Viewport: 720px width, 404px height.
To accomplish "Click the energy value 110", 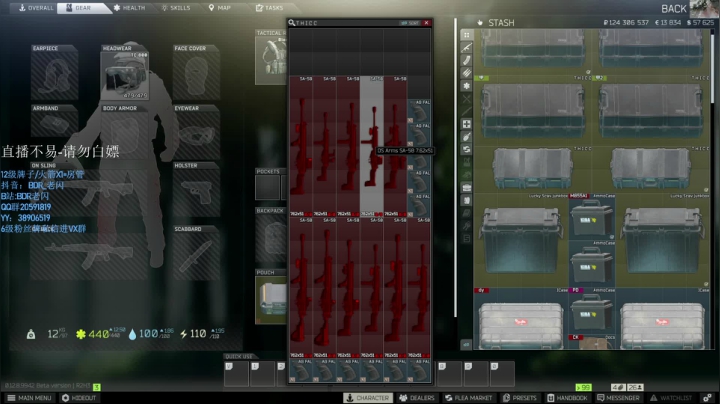I will click(x=198, y=334).
